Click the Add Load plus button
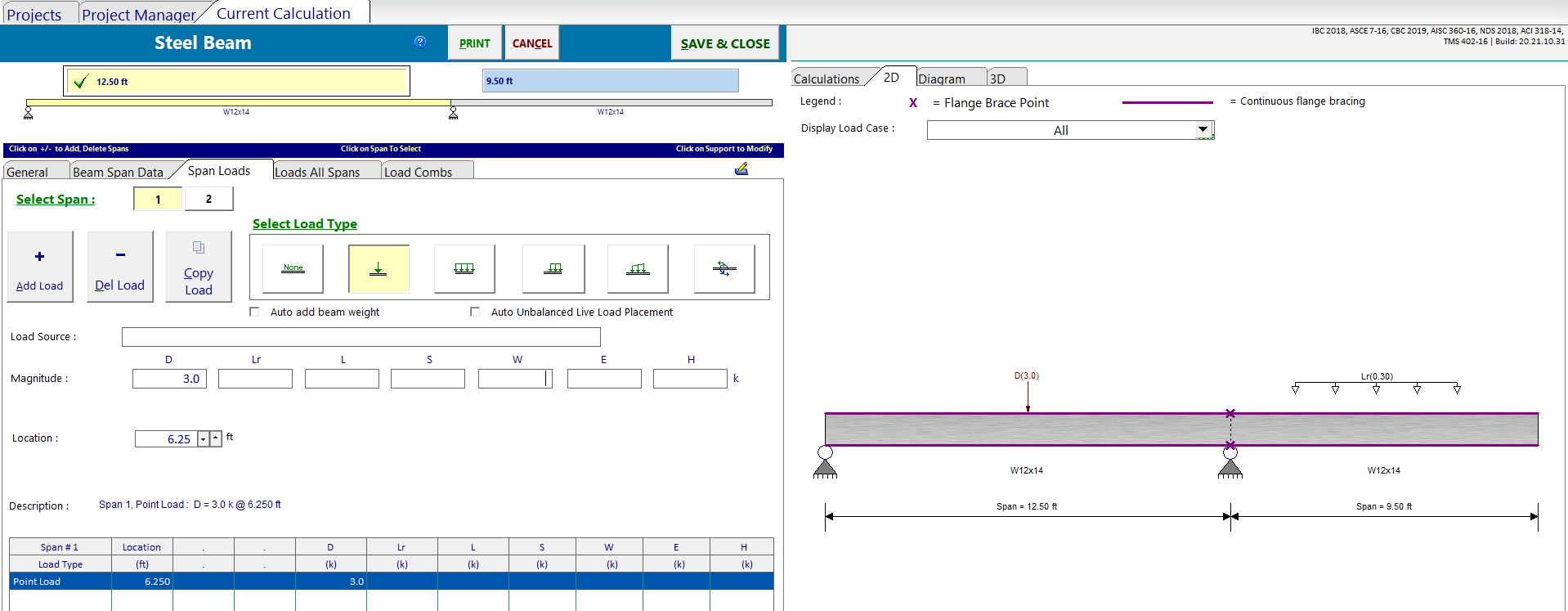 (x=40, y=267)
